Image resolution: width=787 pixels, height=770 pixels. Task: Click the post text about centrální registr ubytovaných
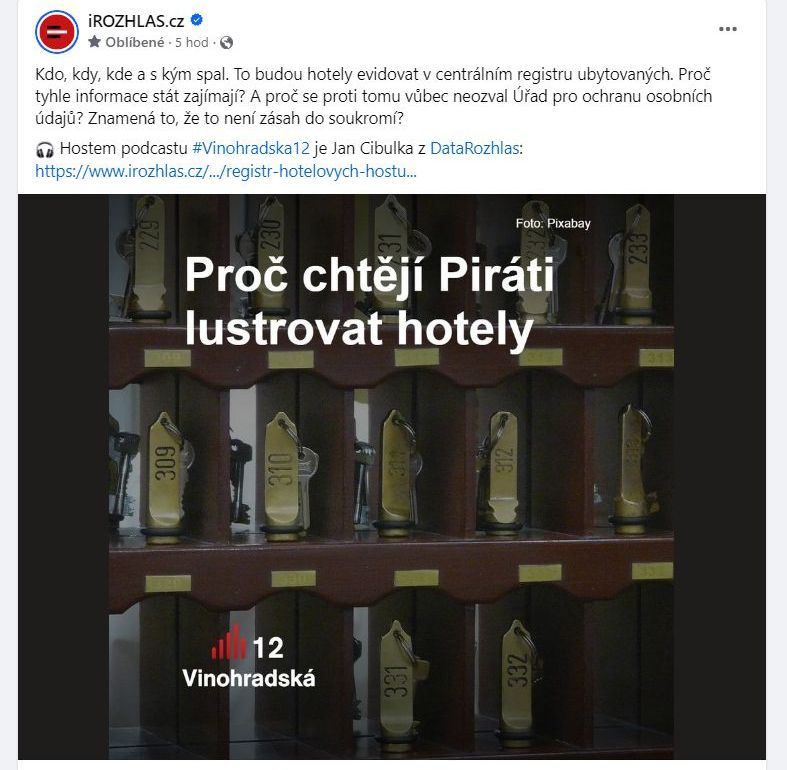[373, 96]
